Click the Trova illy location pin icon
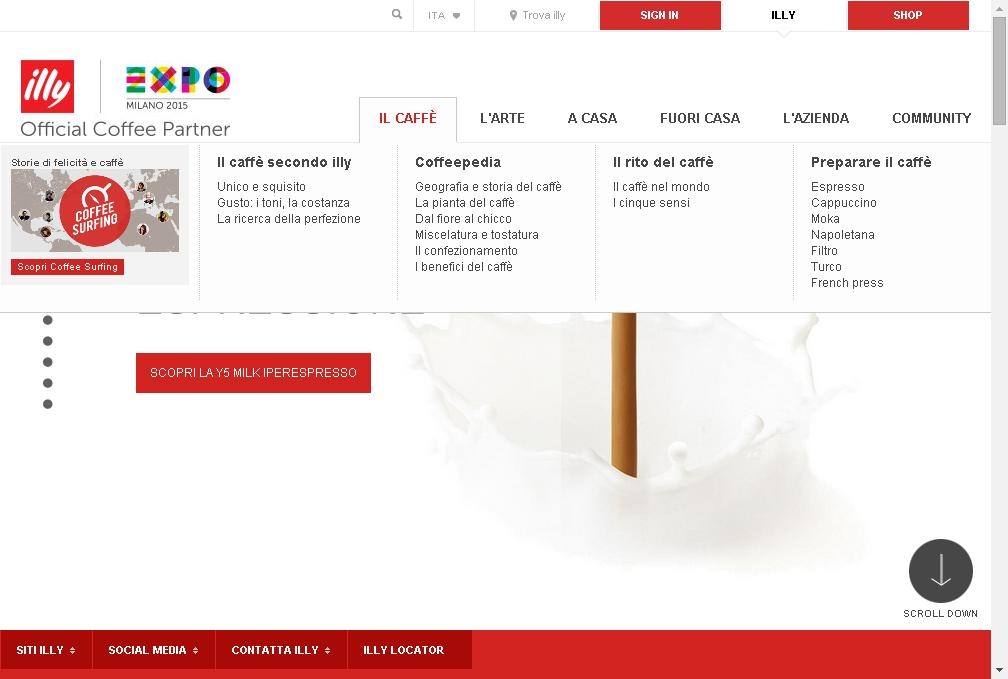This screenshot has height=679, width=1008. (513, 15)
